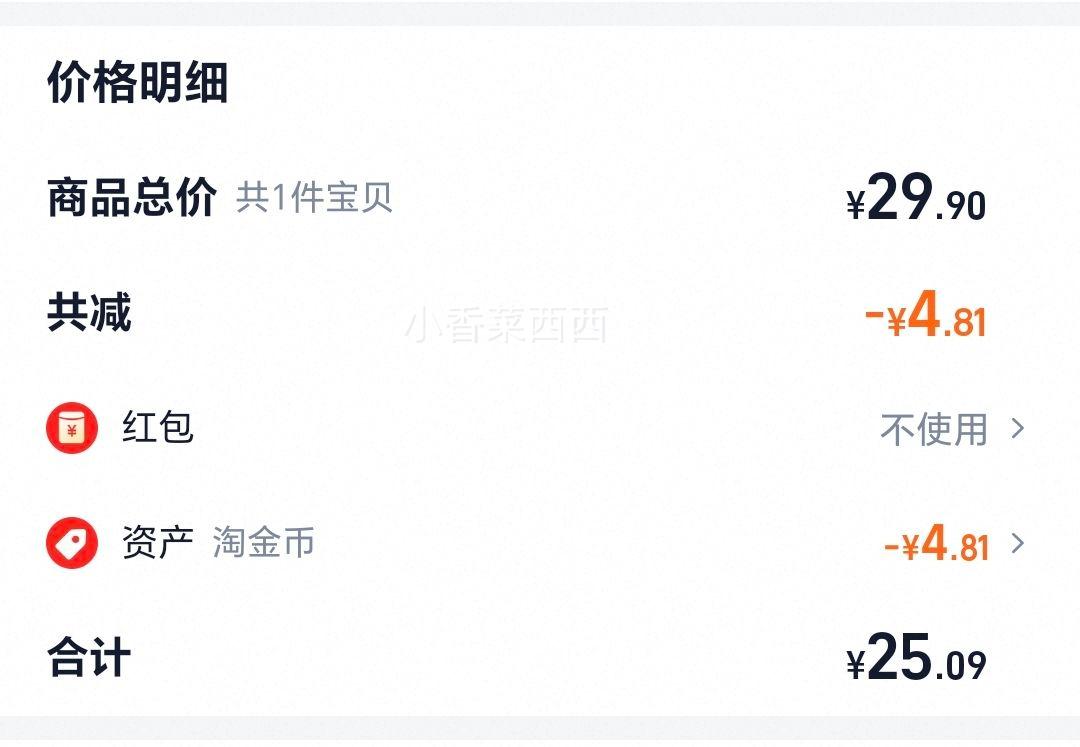Open the 红包 row

pos(540,428)
